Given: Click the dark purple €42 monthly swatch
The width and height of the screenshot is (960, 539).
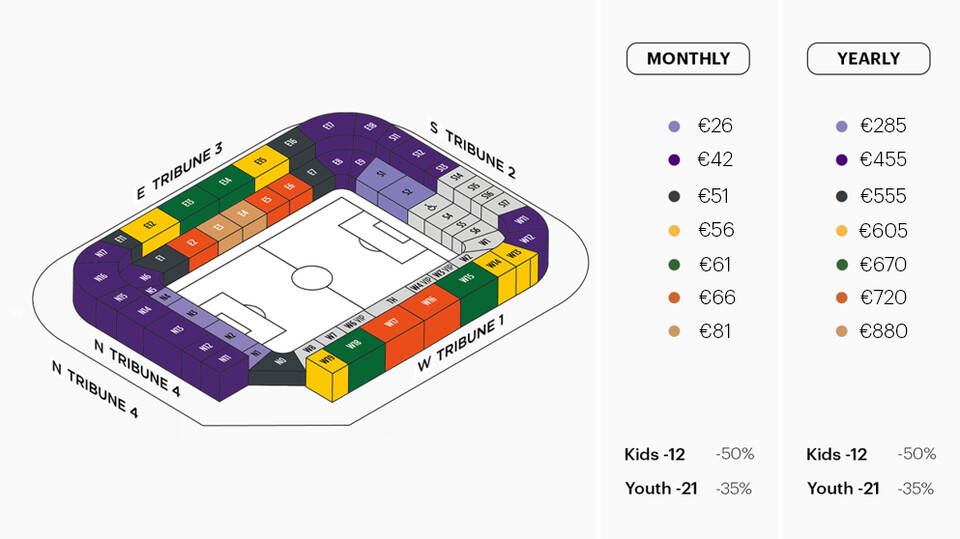Looking at the screenshot, I should pos(675,160).
